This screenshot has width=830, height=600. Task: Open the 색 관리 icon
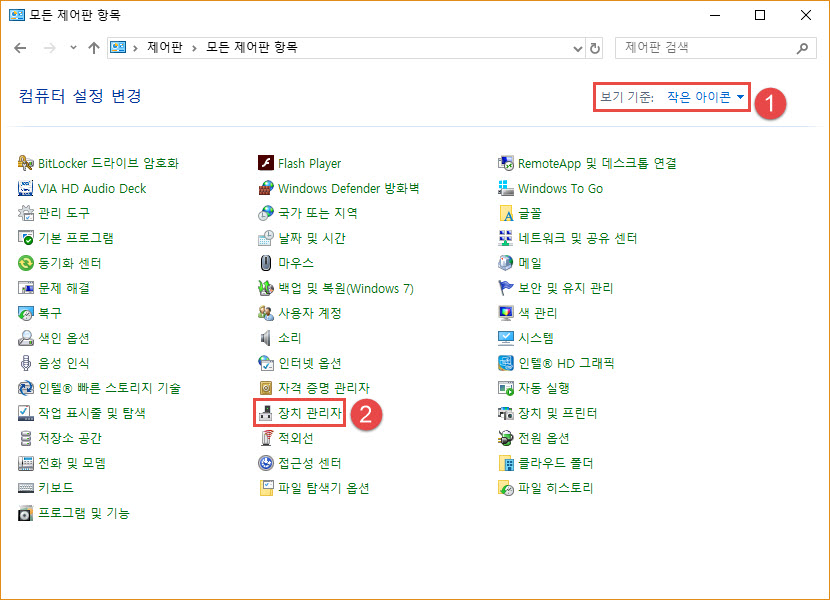coord(506,313)
